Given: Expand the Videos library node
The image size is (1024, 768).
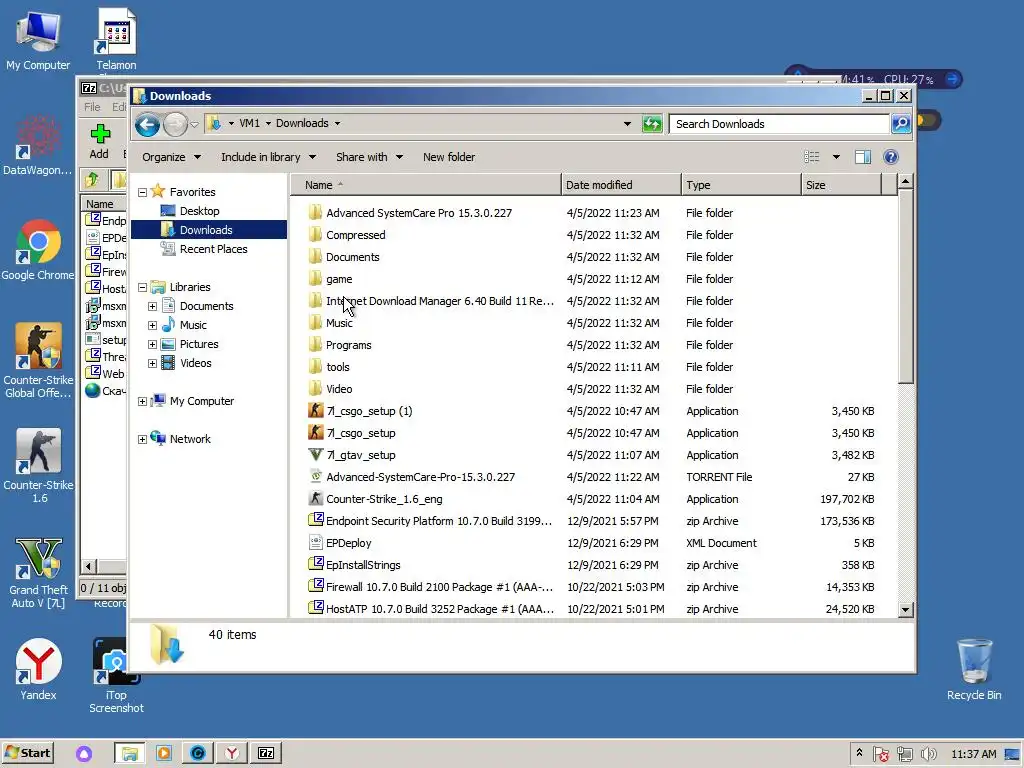Looking at the screenshot, I should [152, 363].
